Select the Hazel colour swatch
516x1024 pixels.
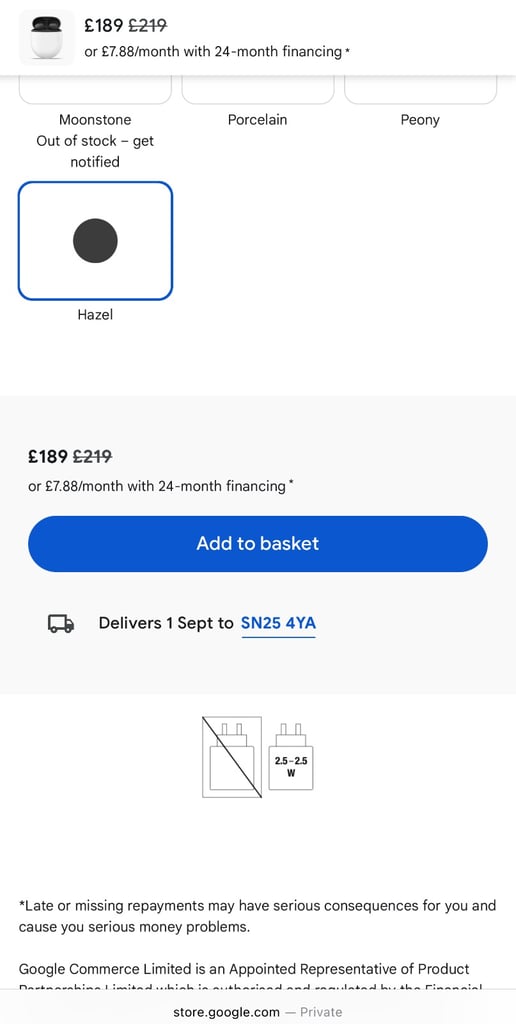pyautogui.click(x=95, y=240)
